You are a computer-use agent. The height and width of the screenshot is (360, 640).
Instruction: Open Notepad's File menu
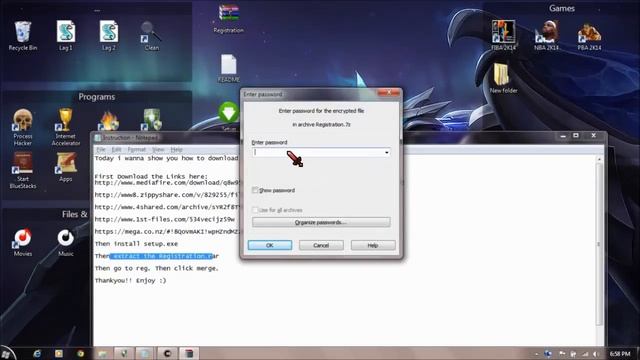[100, 149]
